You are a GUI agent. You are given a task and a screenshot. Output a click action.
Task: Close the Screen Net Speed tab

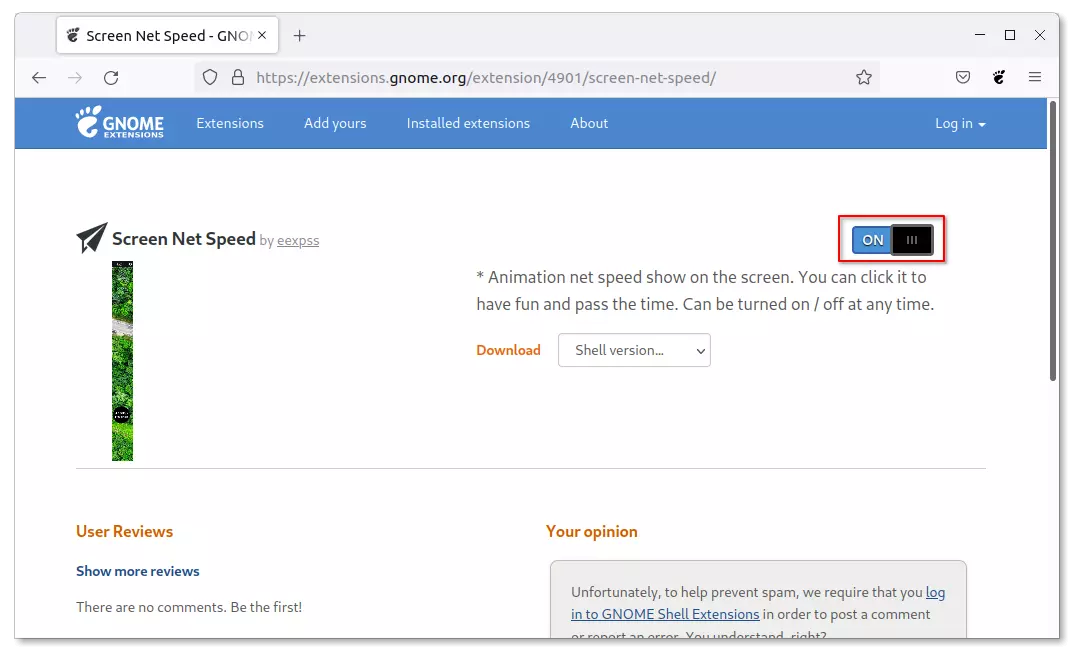coord(262,35)
